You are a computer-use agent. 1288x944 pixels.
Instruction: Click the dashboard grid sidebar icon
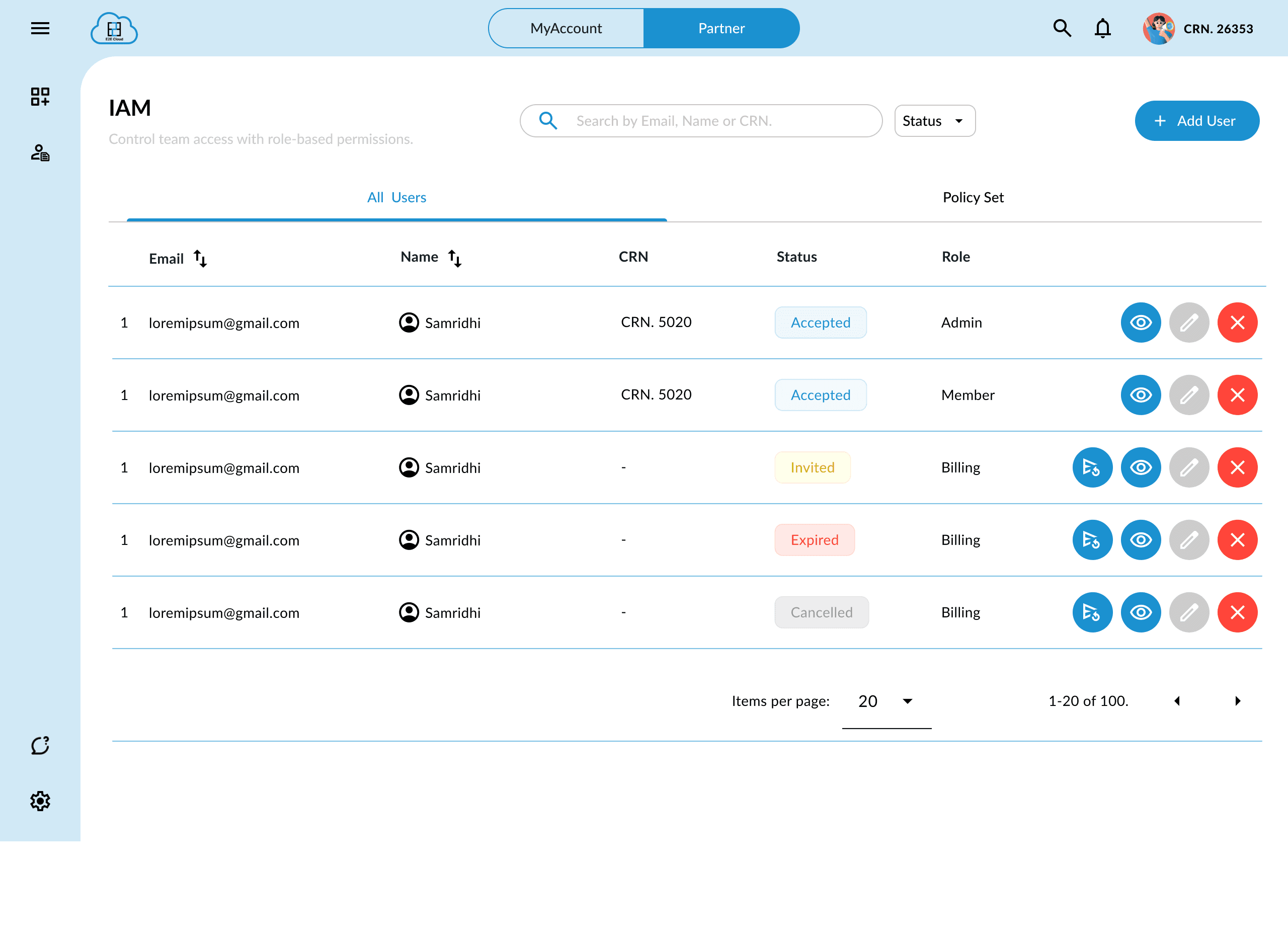tap(40, 97)
